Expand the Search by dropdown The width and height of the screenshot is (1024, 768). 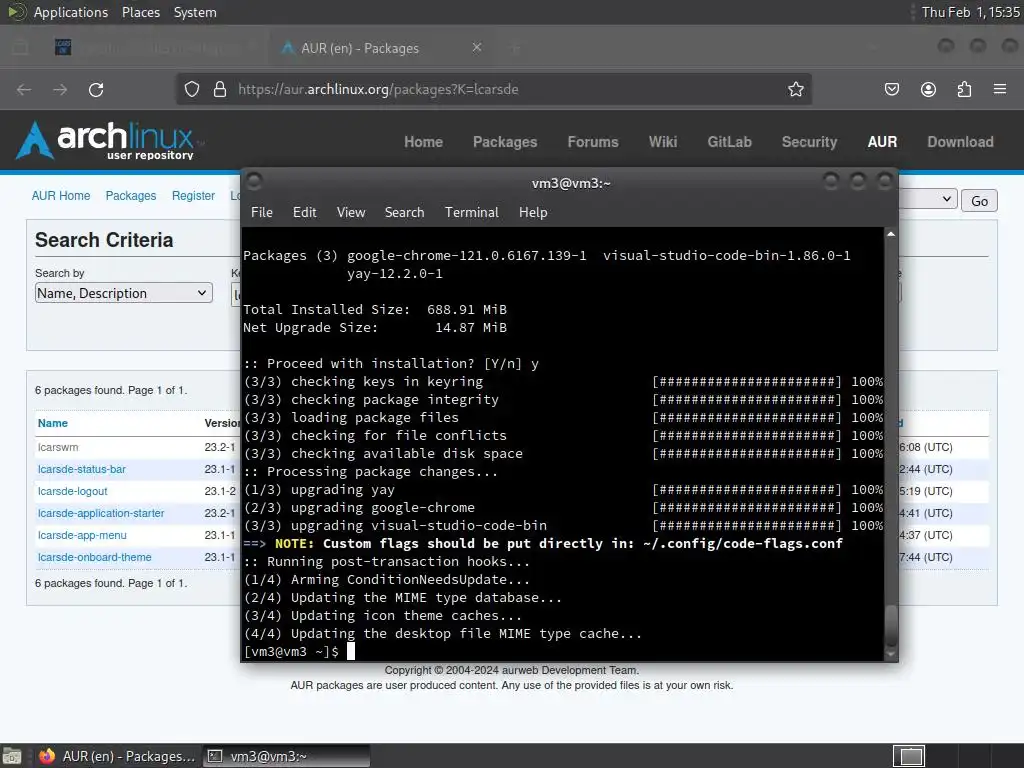[x=123, y=293]
